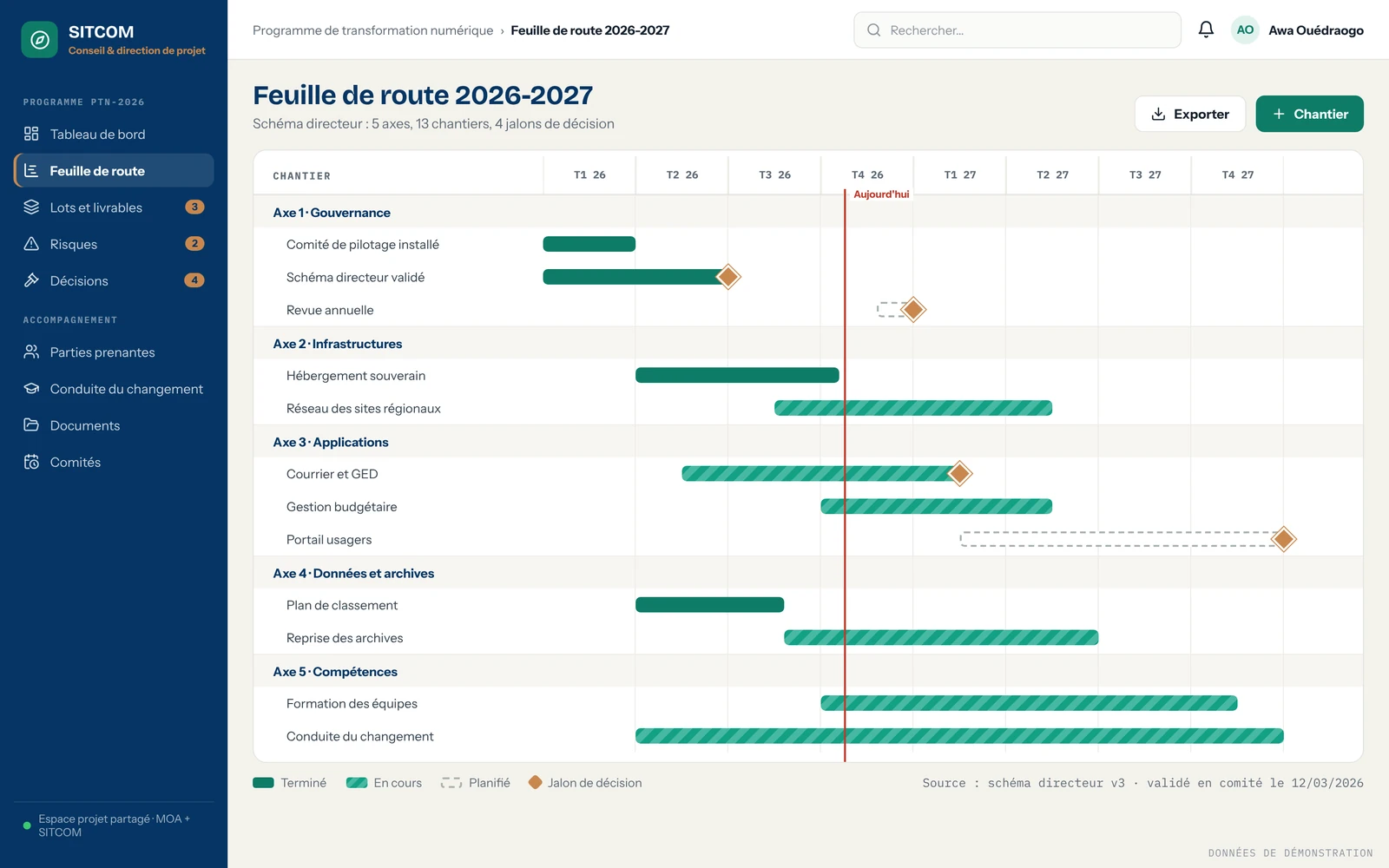This screenshot has width=1389, height=868.
Task: Click the badge 3 on Lots et livrables
Action: [x=194, y=207]
